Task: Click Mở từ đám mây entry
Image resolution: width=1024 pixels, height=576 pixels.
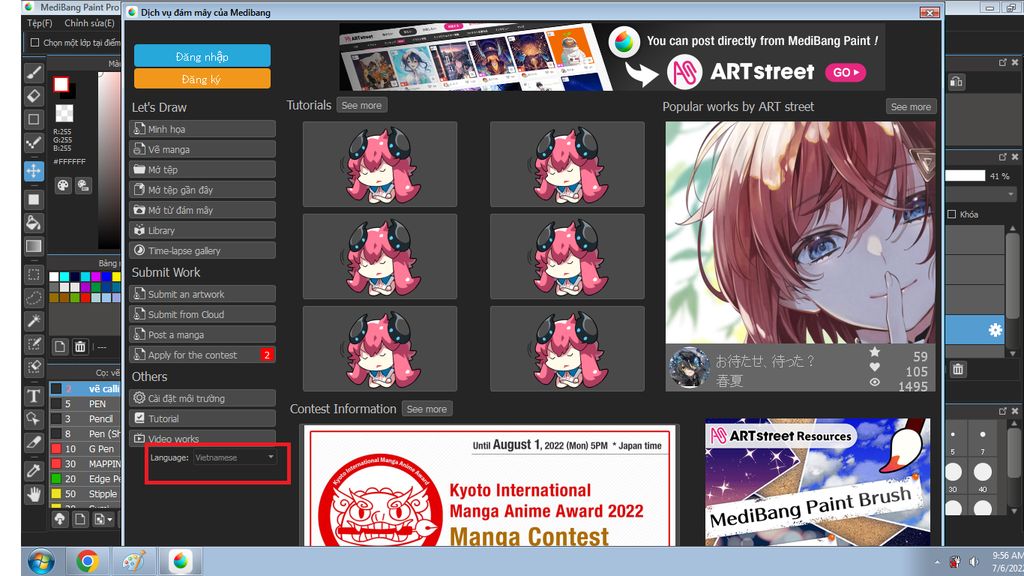Action: point(202,210)
